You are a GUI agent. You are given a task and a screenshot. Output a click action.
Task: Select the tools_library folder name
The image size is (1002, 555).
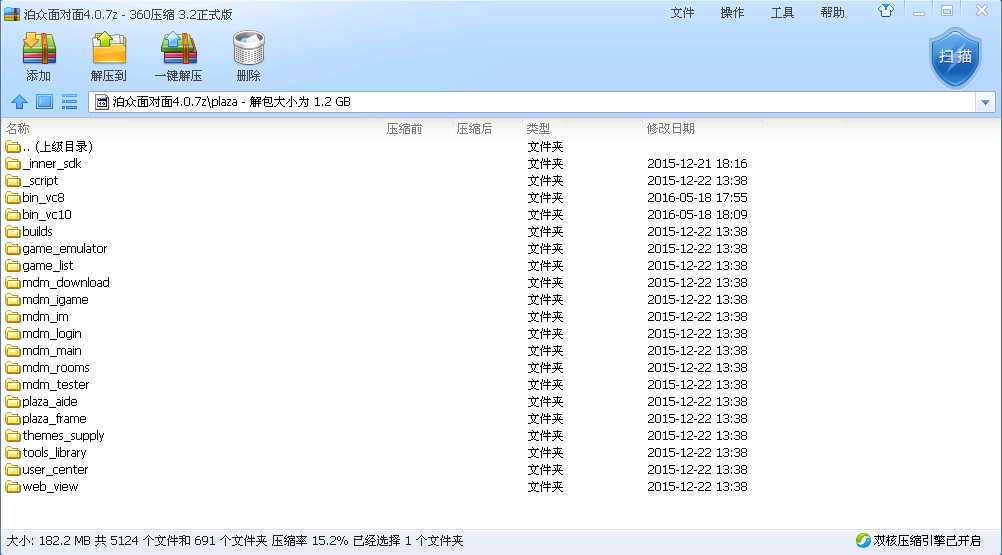54,453
